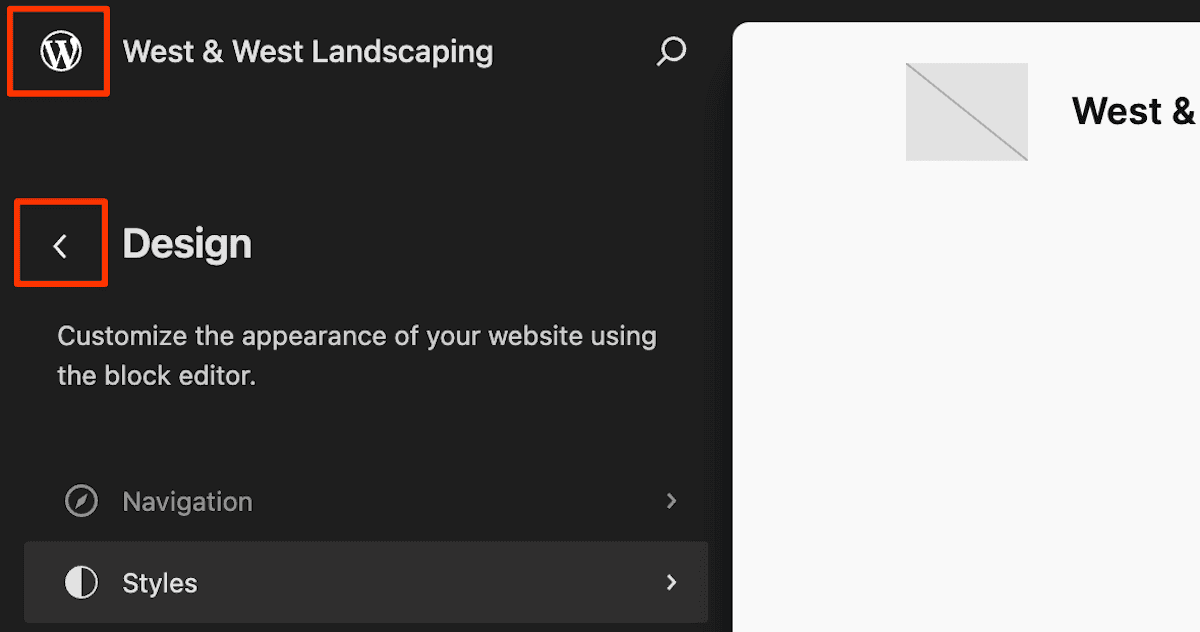Click the West & West Landscaping sidebar title
The image size is (1200, 632).
click(307, 51)
